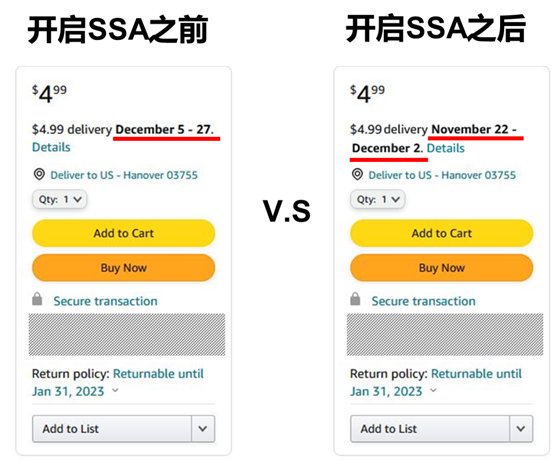Click padlock icon in left buy box
The width and height of the screenshot is (554, 462).
click(37, 299)
